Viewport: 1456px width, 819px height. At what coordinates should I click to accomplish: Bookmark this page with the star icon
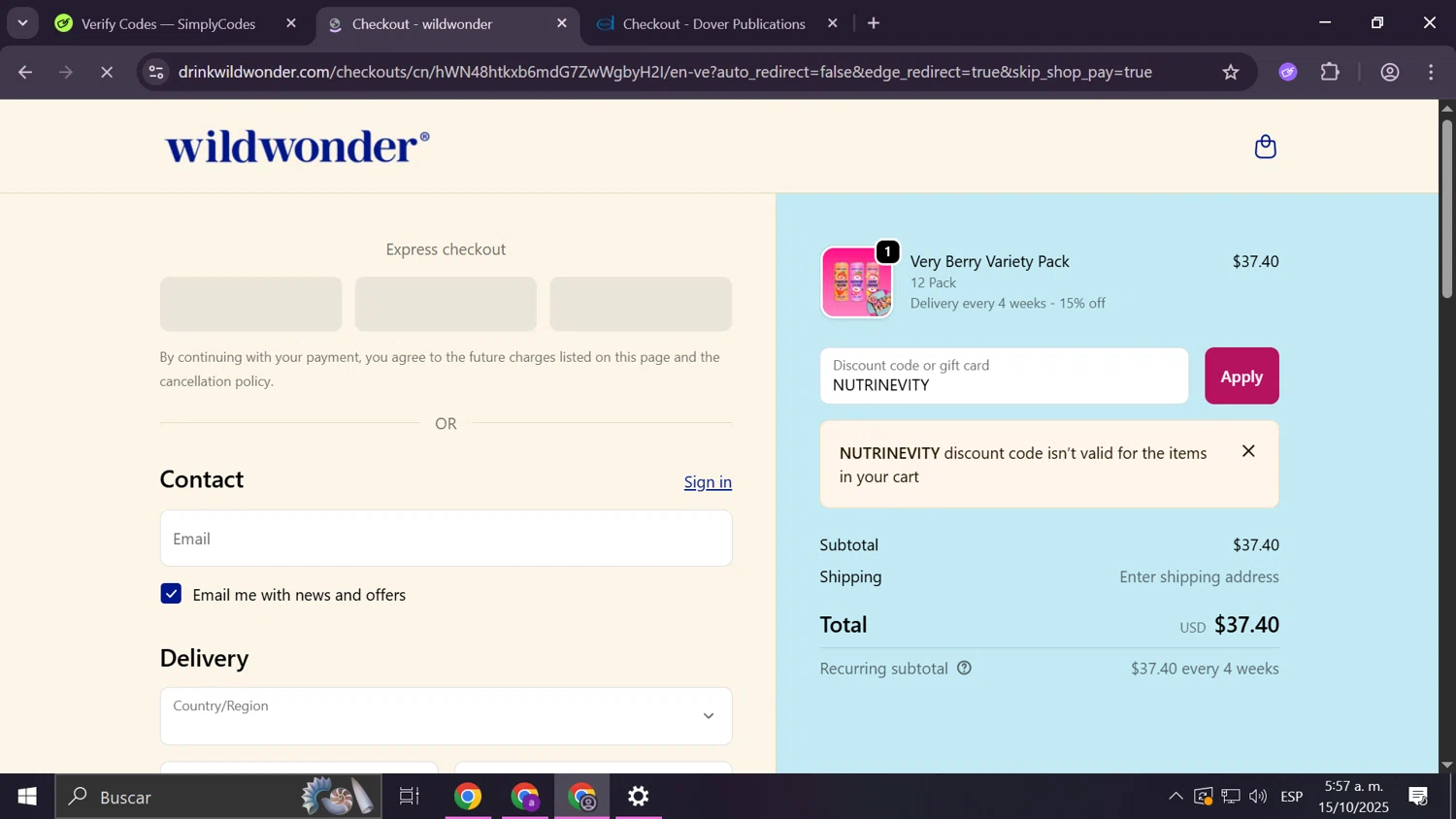tap(1231, 72)
